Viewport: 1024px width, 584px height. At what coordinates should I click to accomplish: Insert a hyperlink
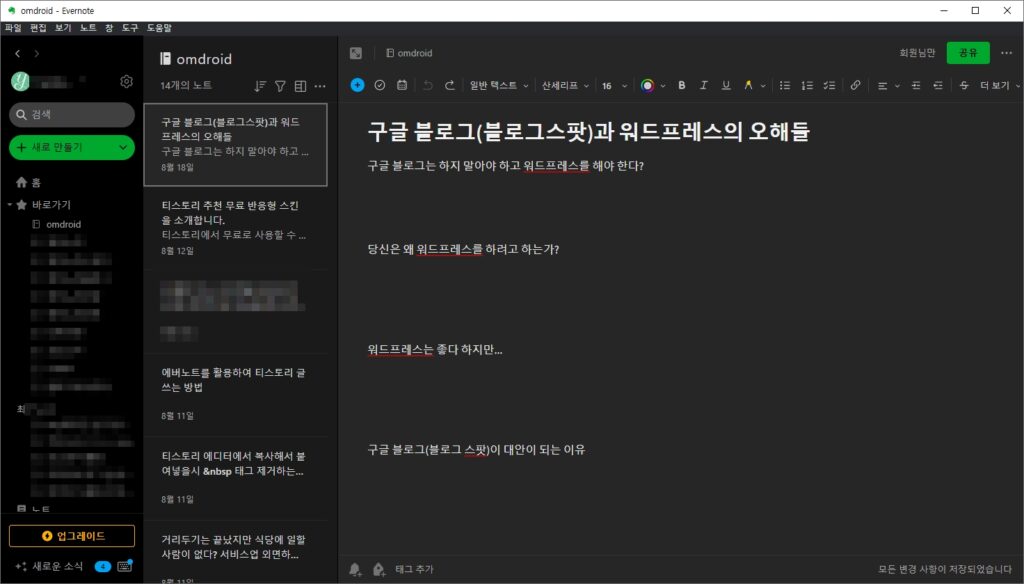click(x=856, y=85)
